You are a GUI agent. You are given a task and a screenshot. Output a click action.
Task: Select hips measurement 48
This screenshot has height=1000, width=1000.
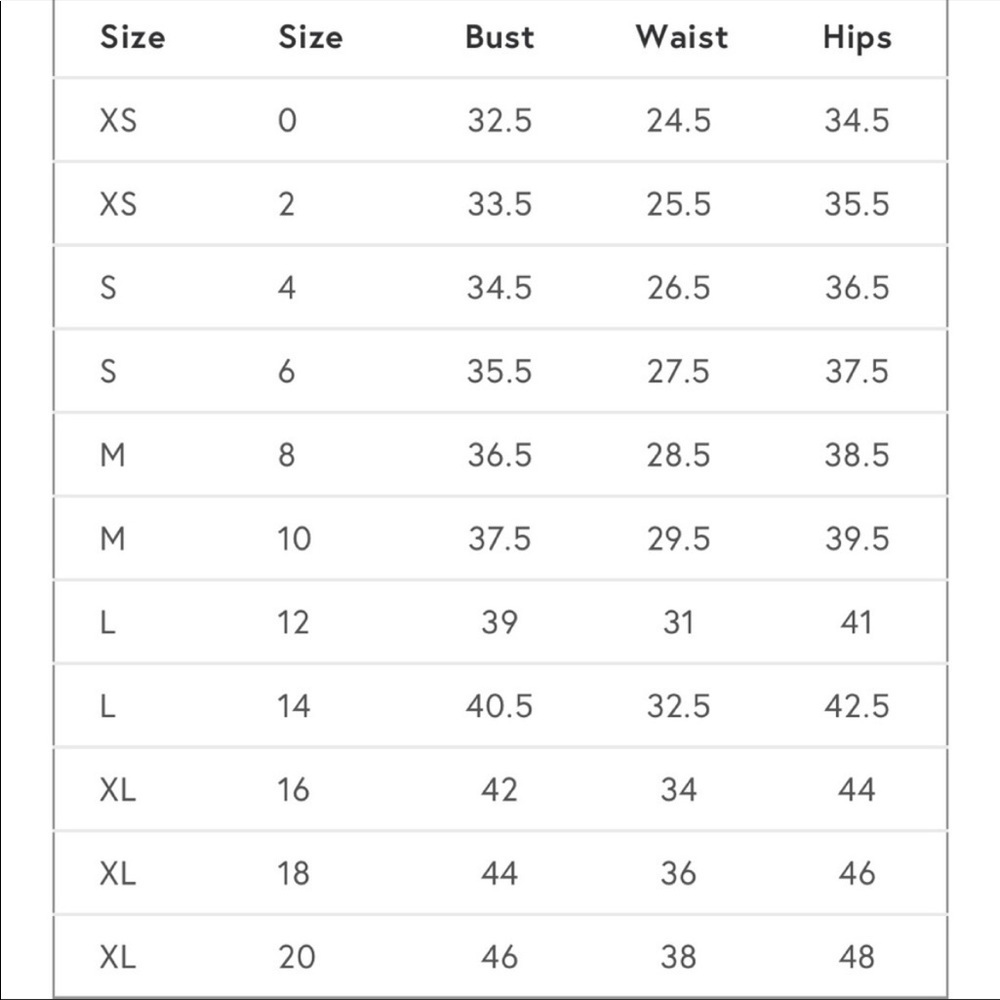click(x=857, y=957)
